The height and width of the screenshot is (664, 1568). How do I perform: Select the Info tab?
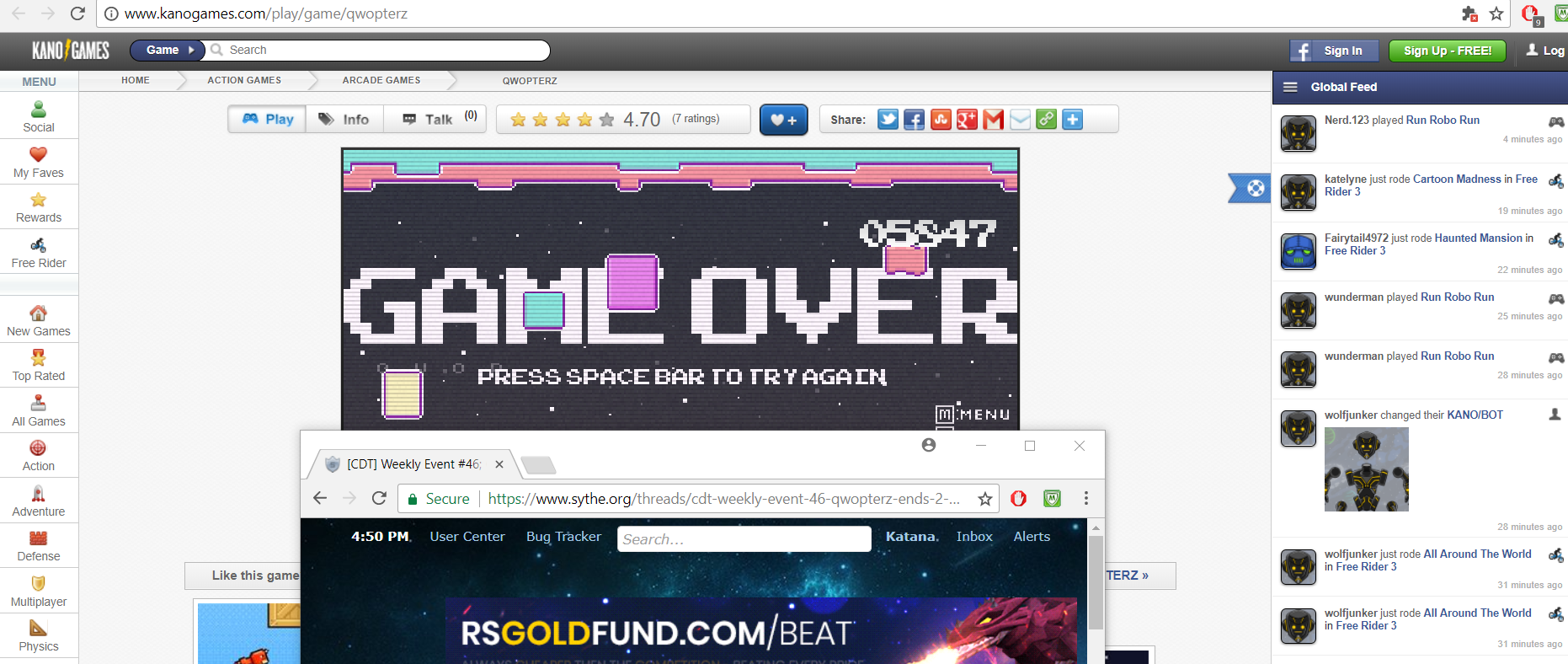pyautogui.click(x=344, y=119)
